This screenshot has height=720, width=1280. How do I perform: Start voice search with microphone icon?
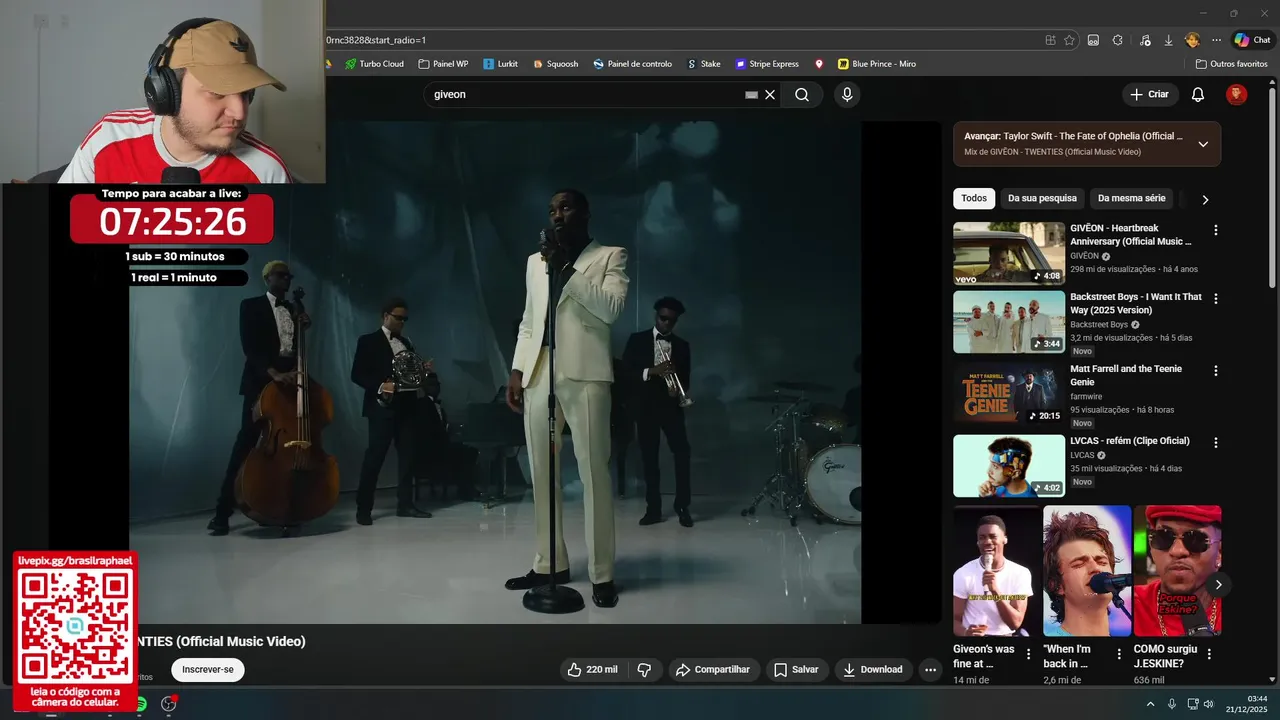coord(847,95)
